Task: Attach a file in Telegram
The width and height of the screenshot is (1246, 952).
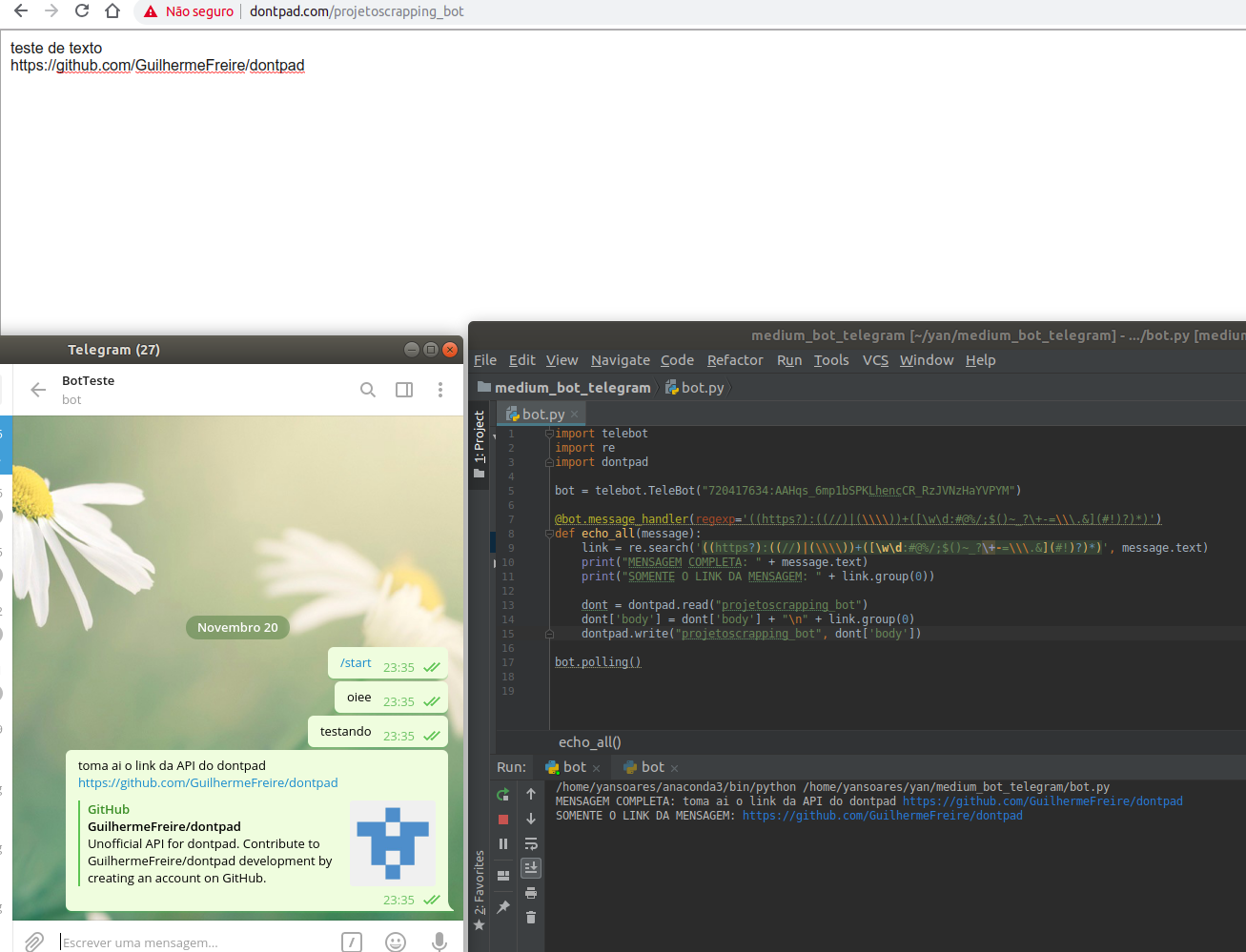Action: pyautogui.click(x=33, y=942)
